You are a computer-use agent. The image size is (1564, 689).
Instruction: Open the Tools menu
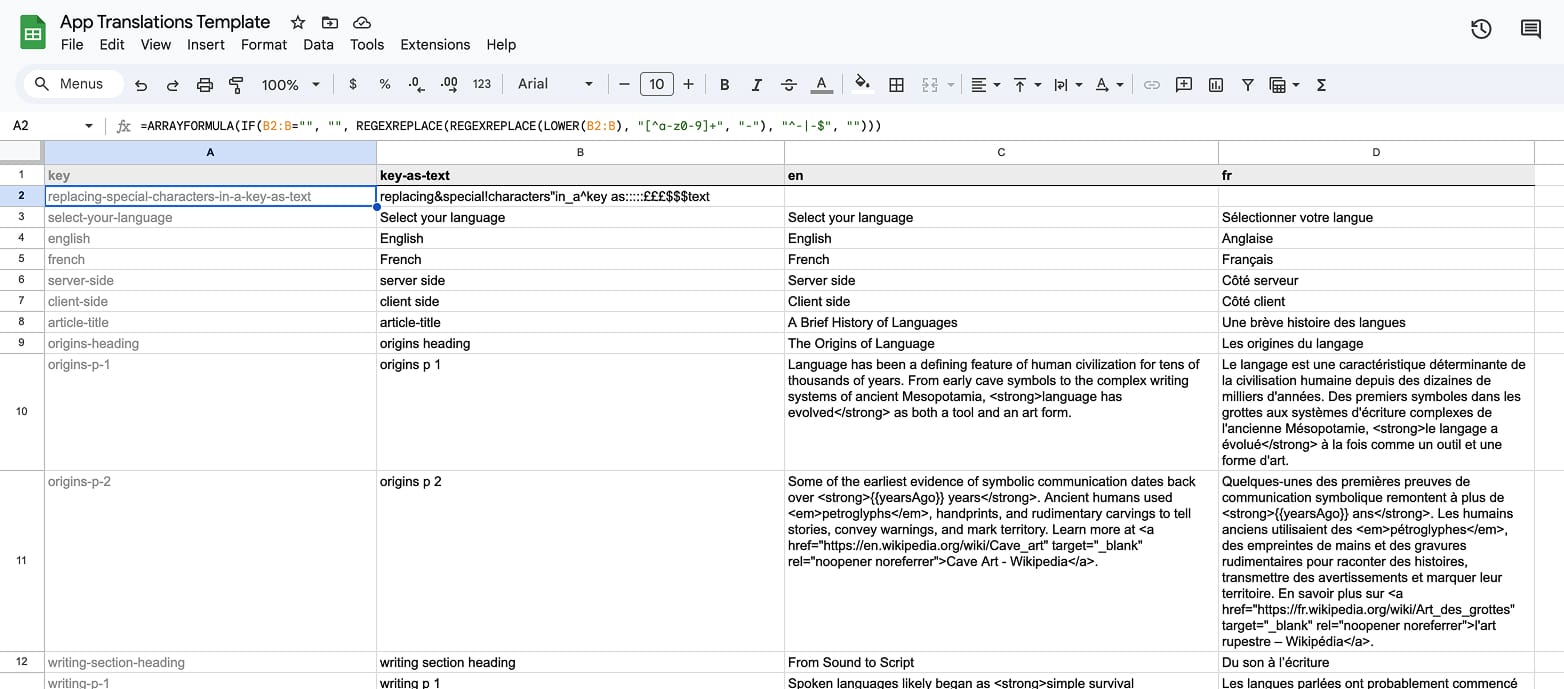point(367,45)
